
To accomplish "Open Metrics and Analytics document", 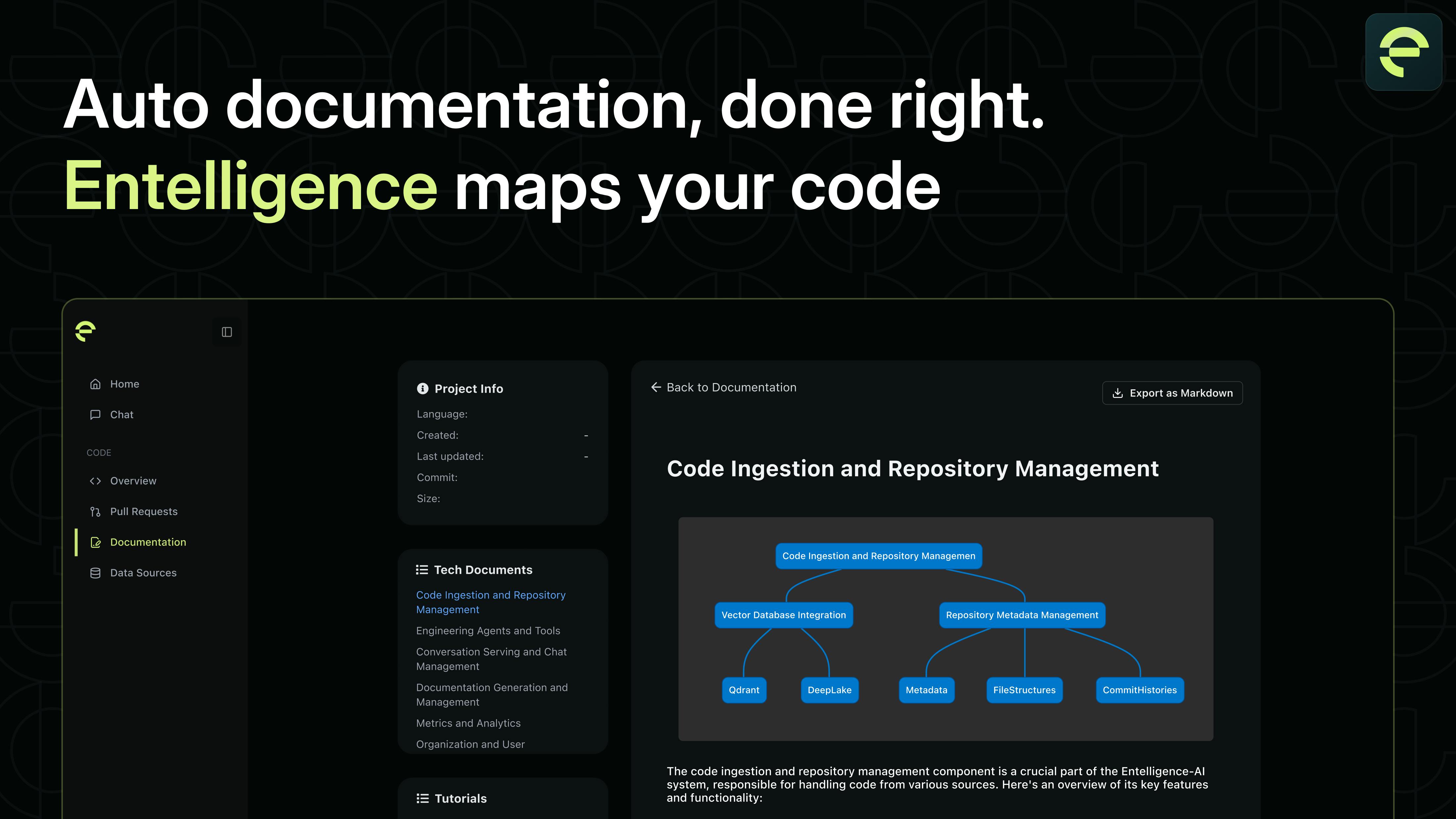I will click(468, 723).
